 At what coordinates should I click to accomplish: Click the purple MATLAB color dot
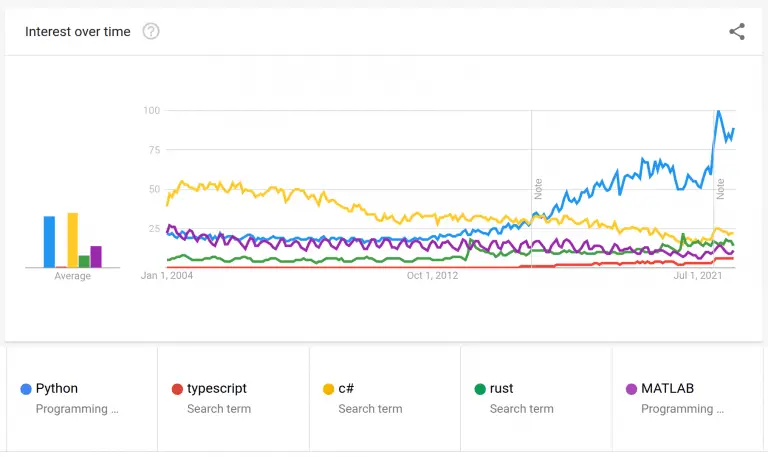(631, 389)
